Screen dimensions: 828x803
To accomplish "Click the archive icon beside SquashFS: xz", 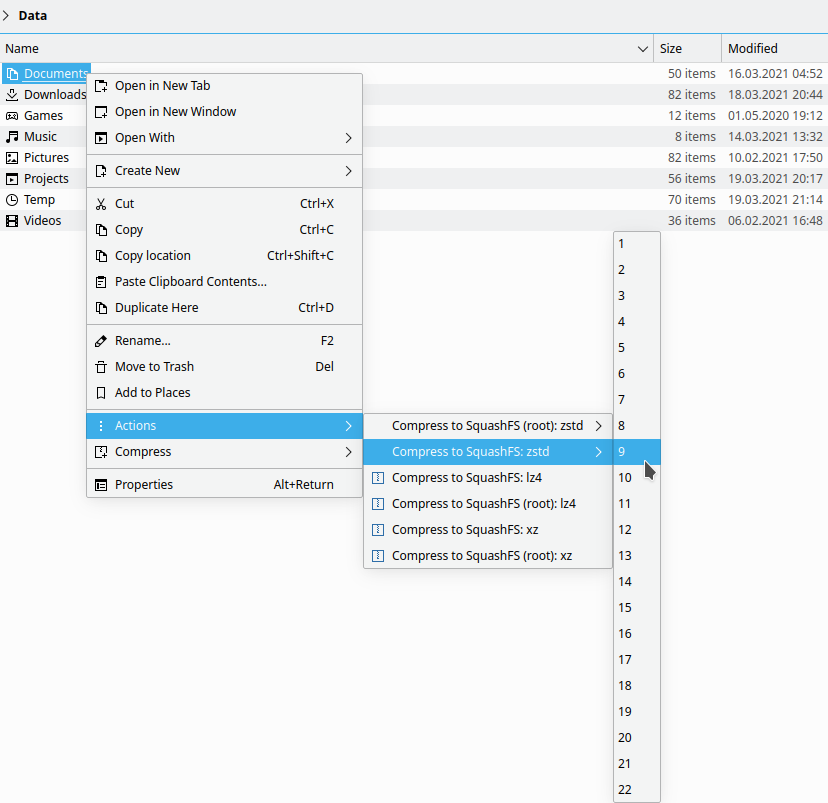I will click(x=378, y=530).
